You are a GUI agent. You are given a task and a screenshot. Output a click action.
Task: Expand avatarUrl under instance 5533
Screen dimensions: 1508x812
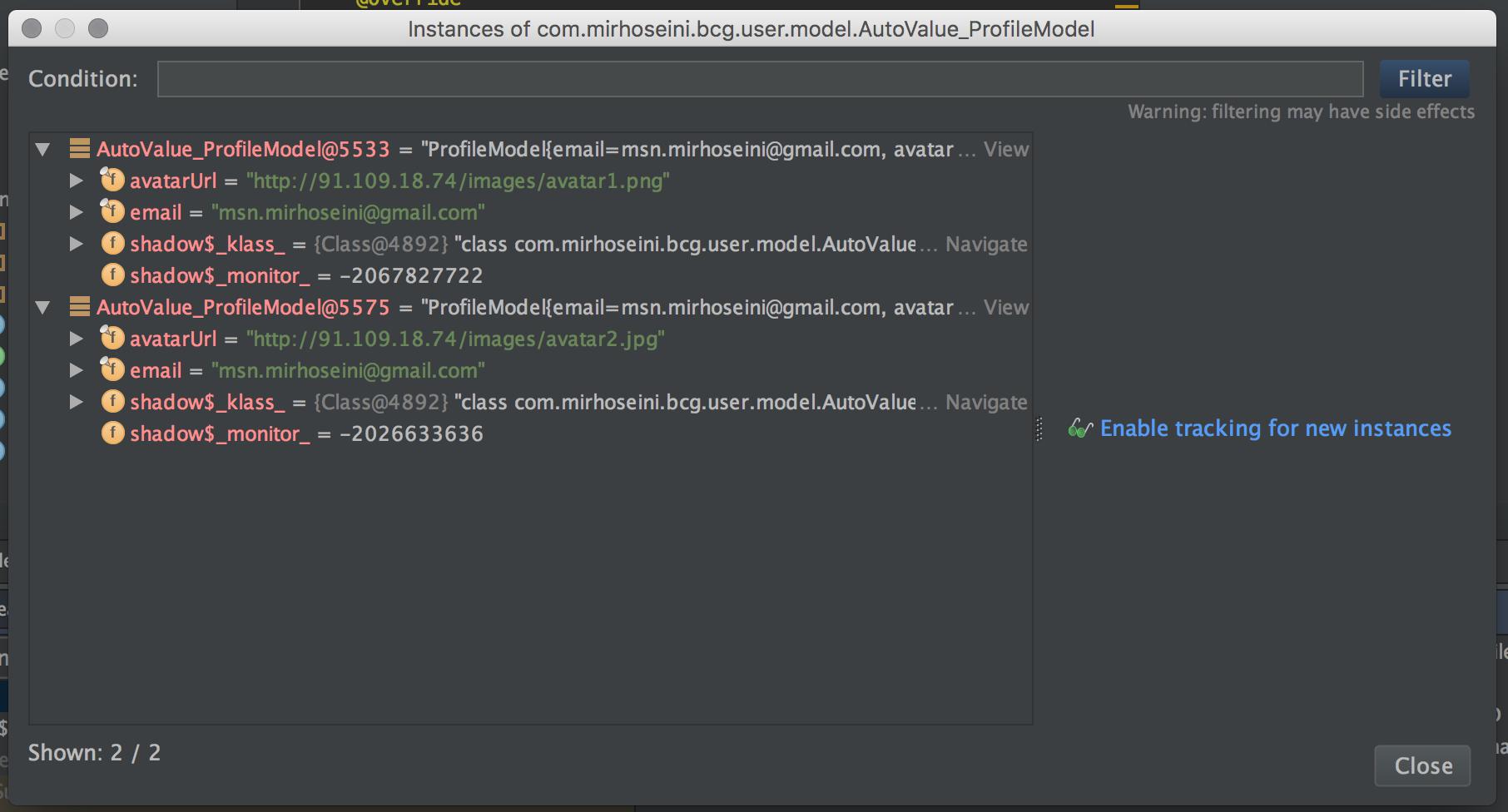(77, 180)
